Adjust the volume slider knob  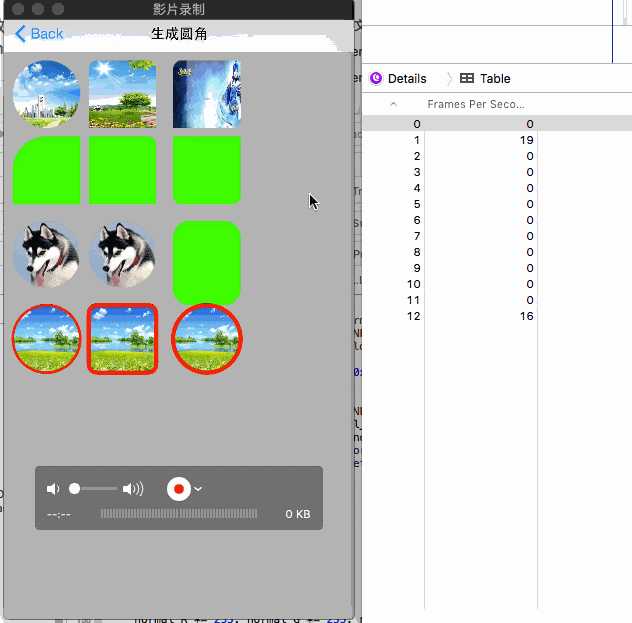75,488
